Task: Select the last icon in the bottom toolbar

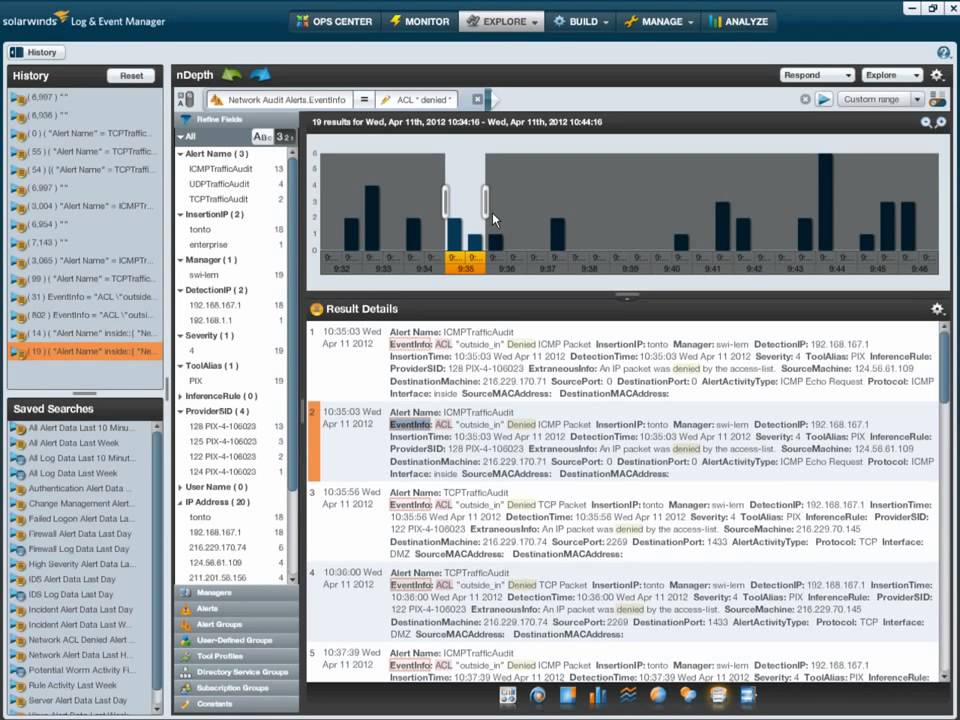Action: point(748,696)
